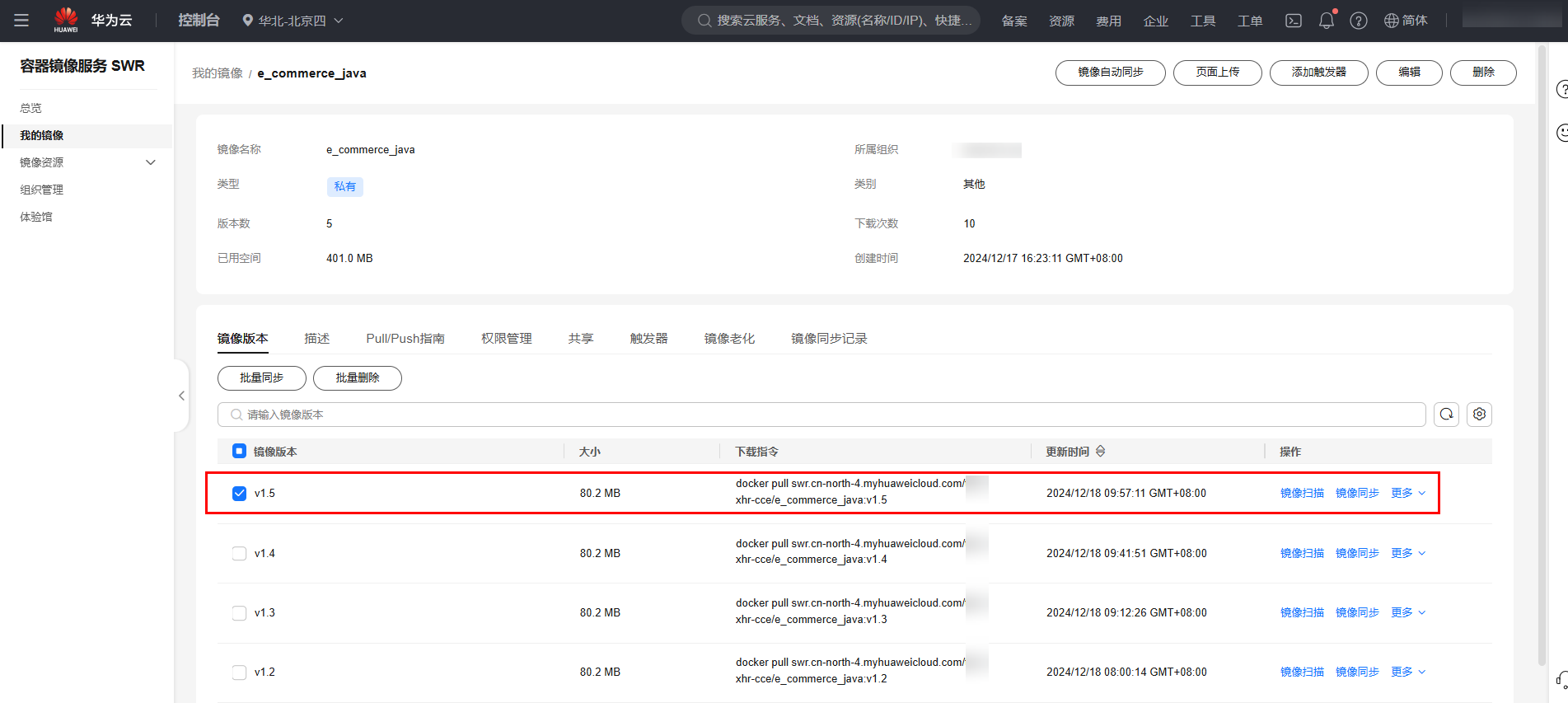
Task: Focus the top global search box
Action: click(831, 21)
